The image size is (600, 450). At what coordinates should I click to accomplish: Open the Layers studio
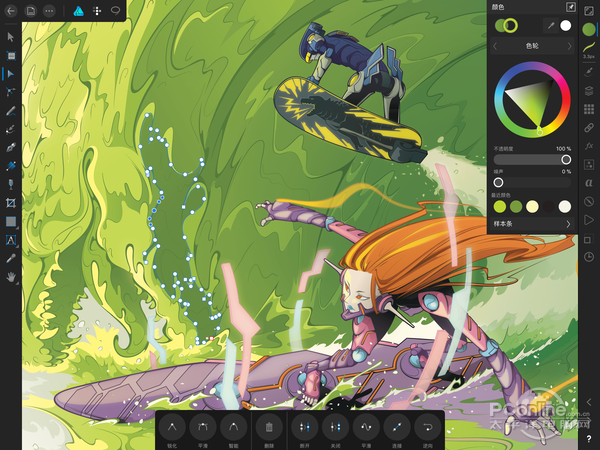[589, 91]
